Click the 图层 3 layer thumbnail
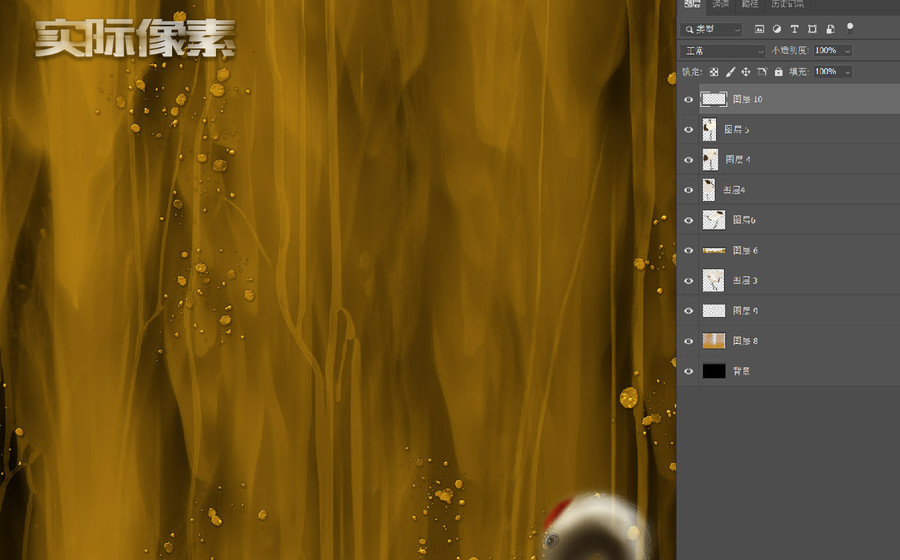The image size is (900, 560). tap(713, 281)
